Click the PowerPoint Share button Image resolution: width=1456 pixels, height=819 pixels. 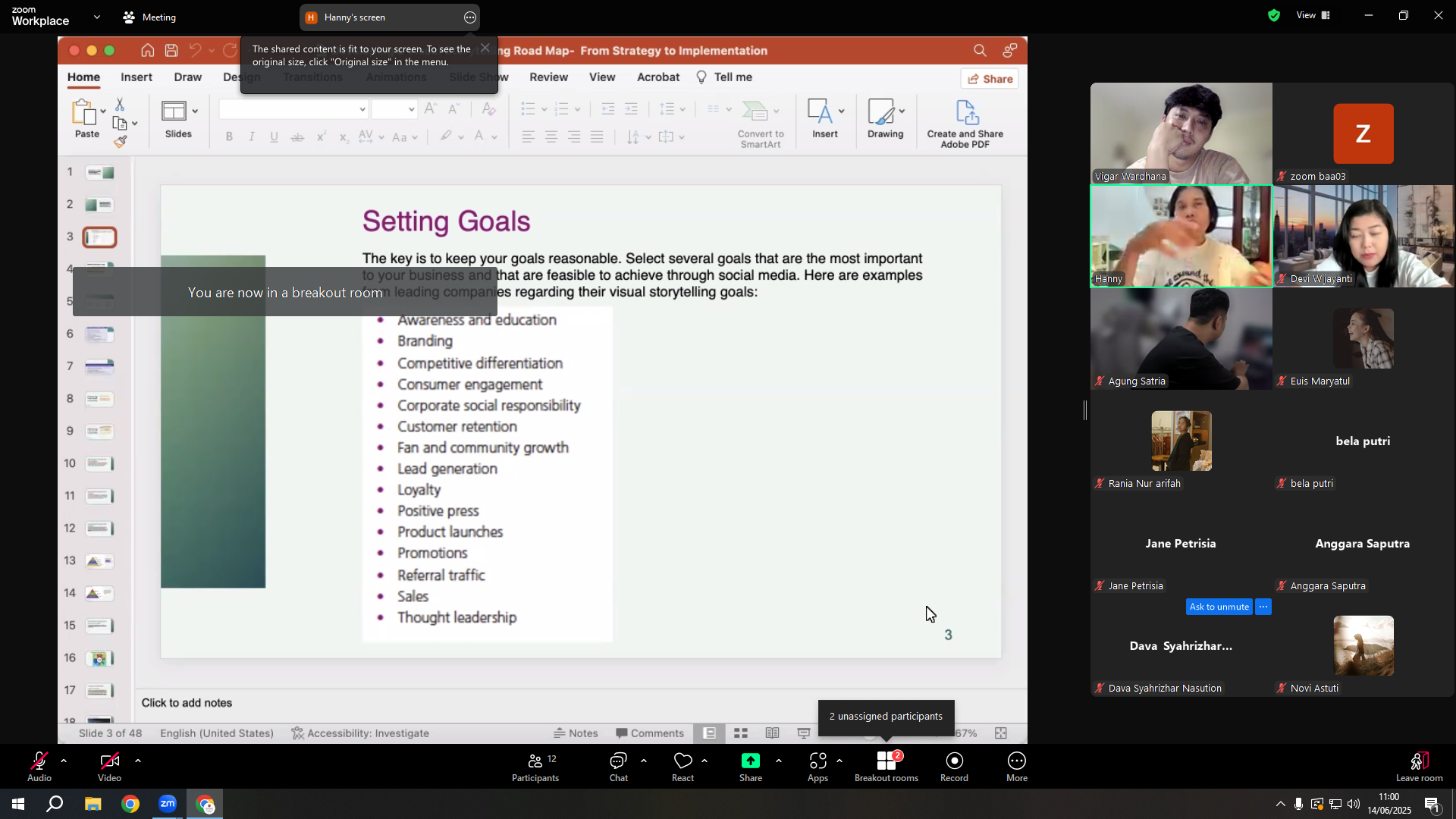(x=990, y=79)
